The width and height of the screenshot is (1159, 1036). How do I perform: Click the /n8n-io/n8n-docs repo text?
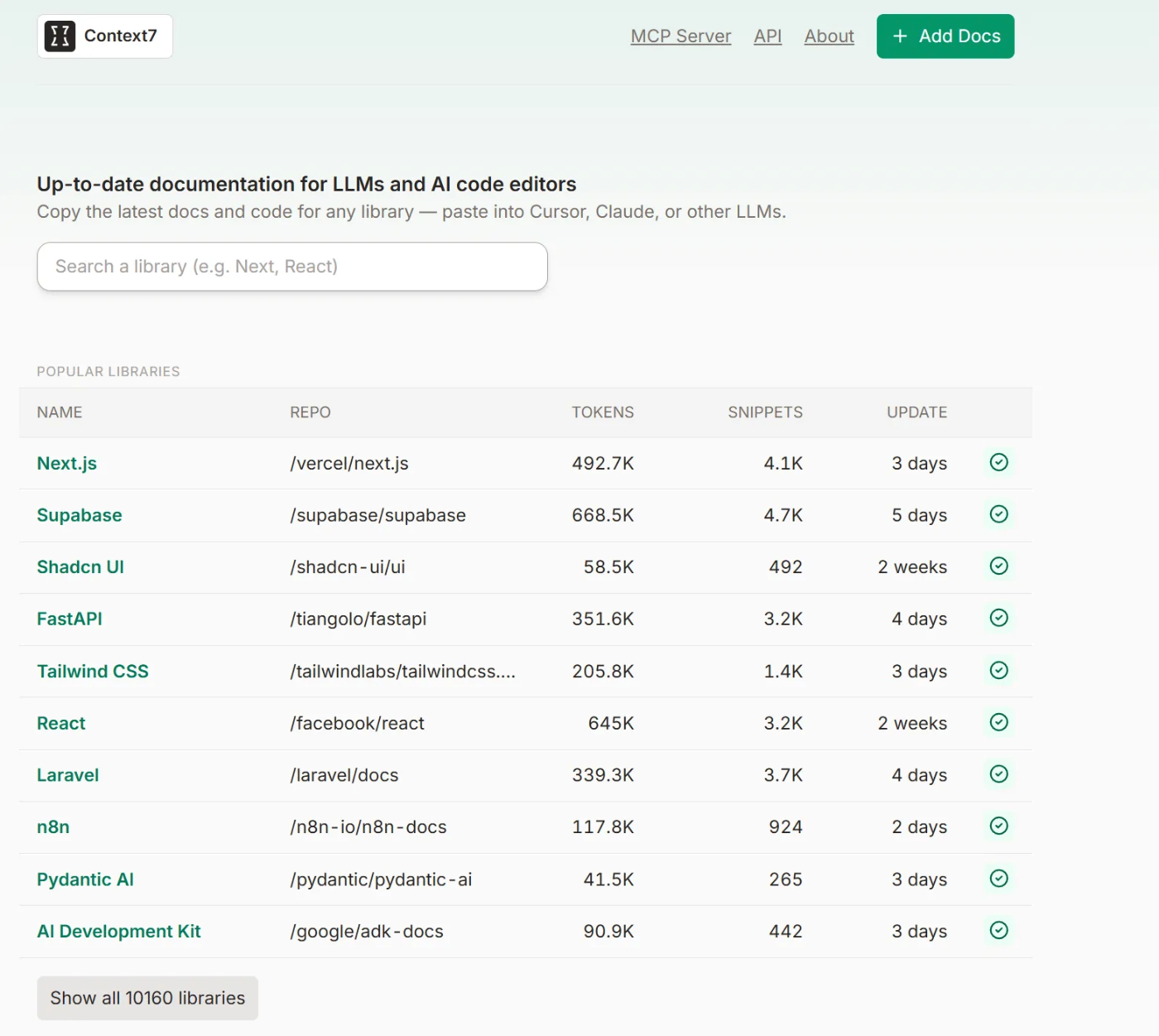coord(368,827)
